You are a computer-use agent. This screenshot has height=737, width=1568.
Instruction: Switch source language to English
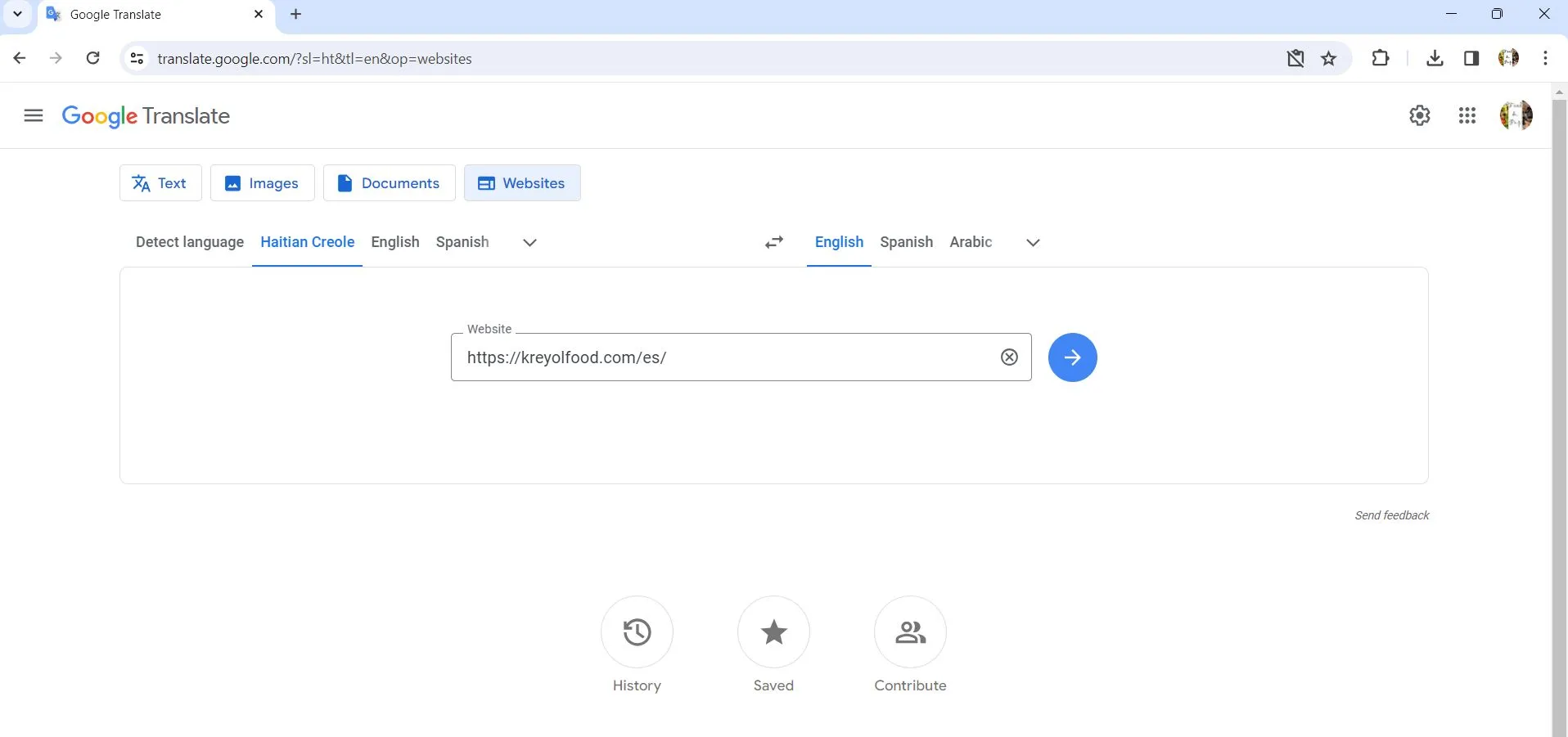tap(395, 242)
